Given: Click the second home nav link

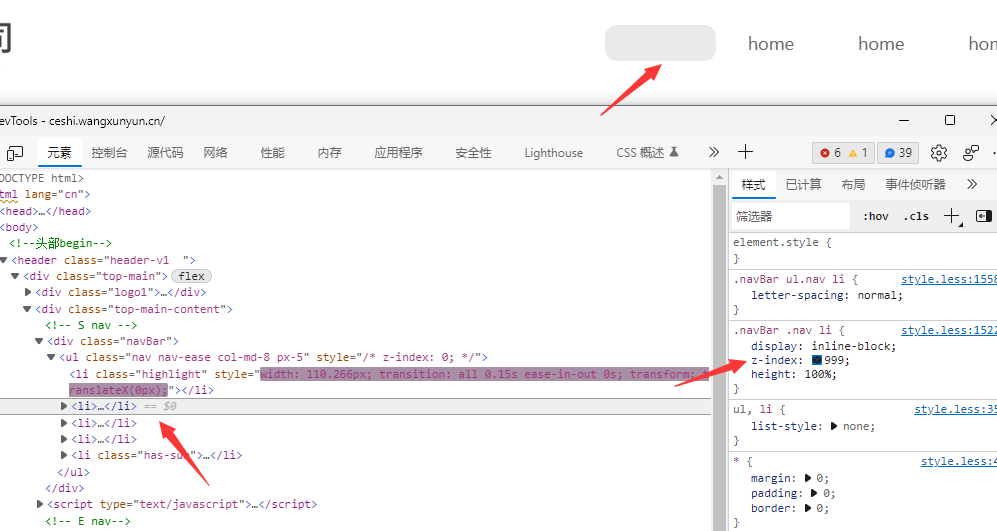Looking at the screenshot, I should [x=881, y=43].
